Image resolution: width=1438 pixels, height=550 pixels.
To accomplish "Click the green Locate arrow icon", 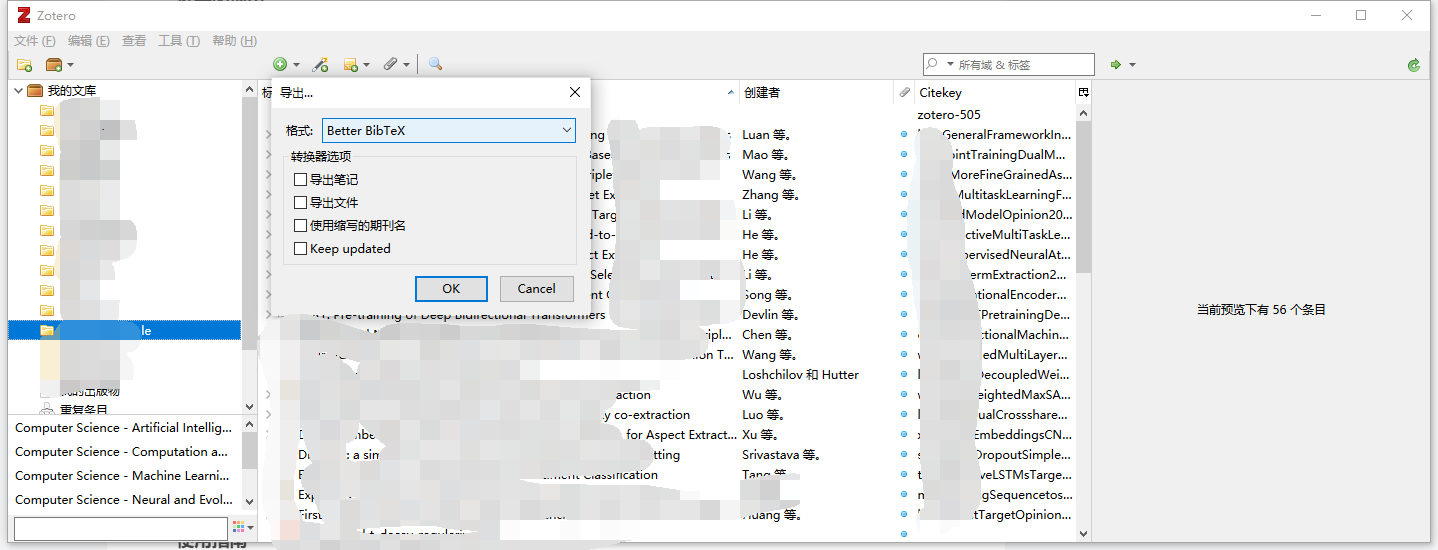I will point(1116,65).
